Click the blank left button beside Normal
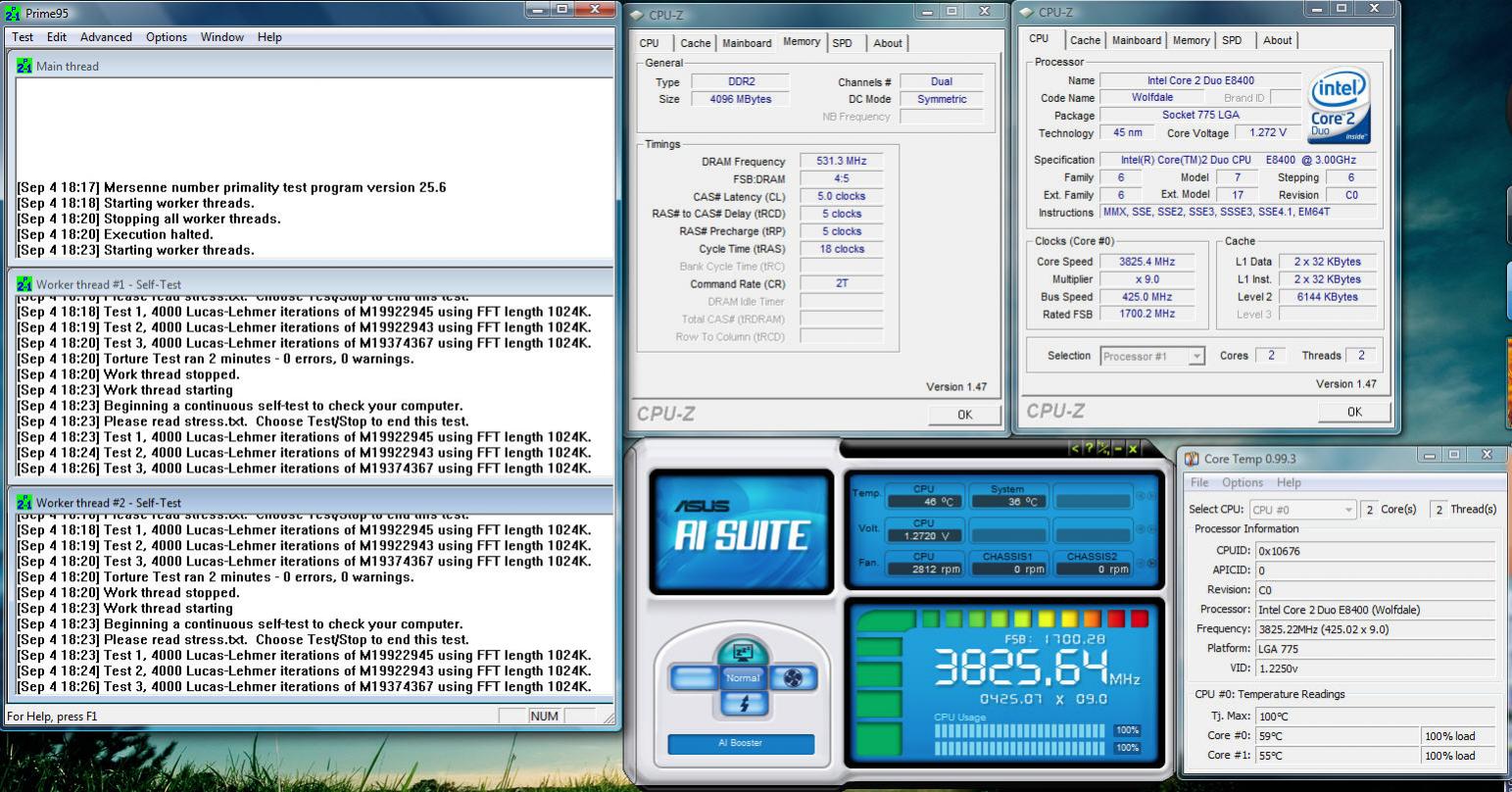 694,677
